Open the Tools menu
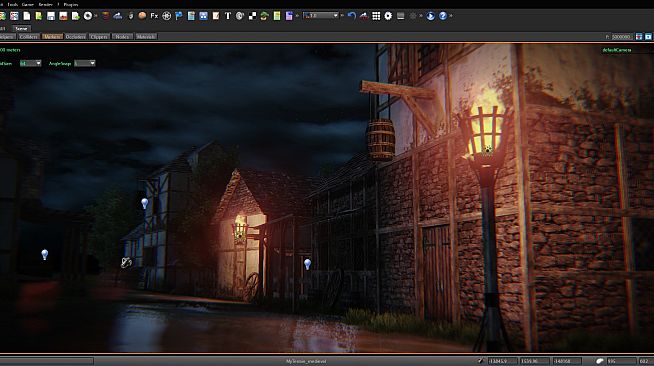 (13, 4)
